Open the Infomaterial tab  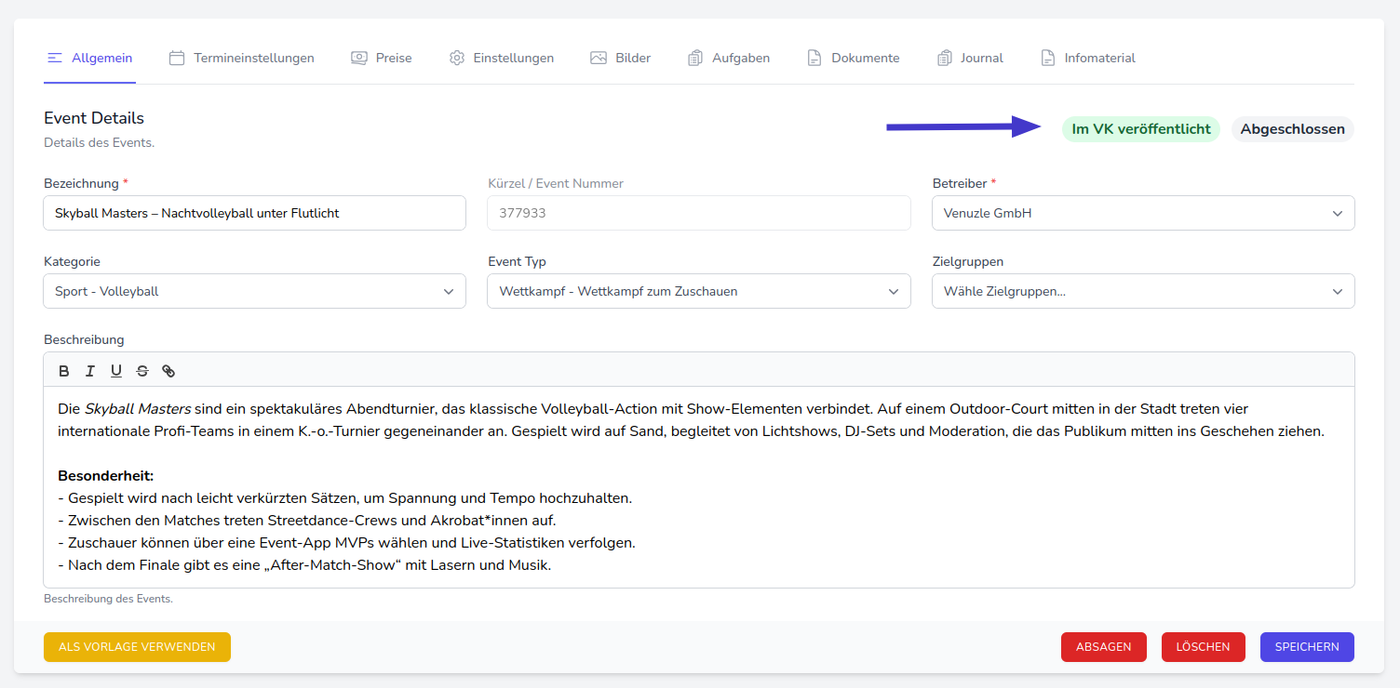1087,58
